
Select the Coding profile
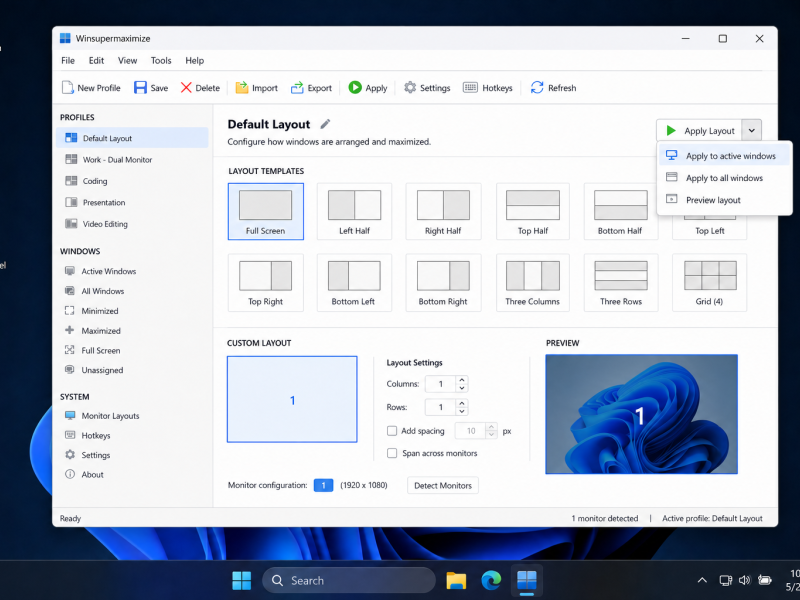(x=132, y=181)
